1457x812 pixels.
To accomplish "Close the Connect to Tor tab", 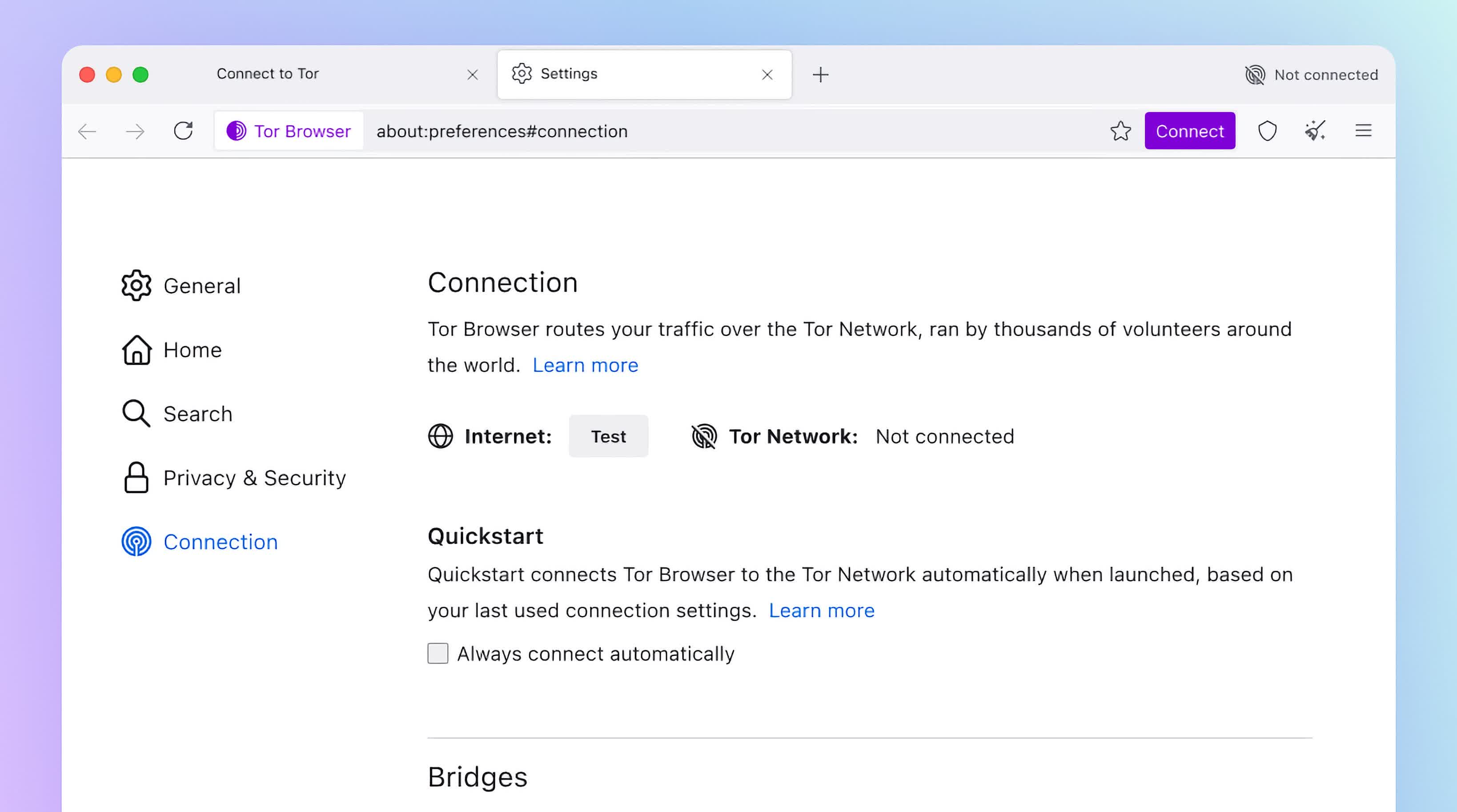I will coord(473,75).
